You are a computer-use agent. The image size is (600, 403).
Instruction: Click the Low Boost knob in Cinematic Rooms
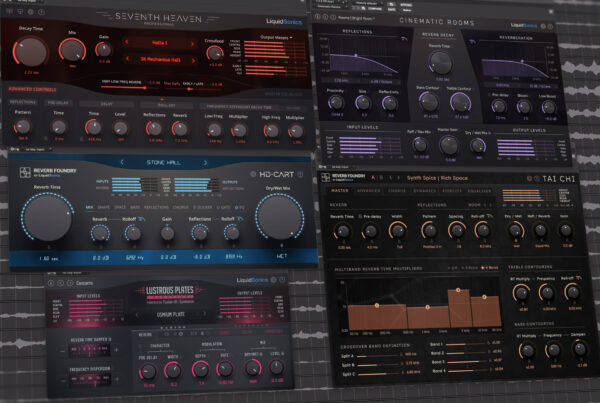click(x=549, y=108)
